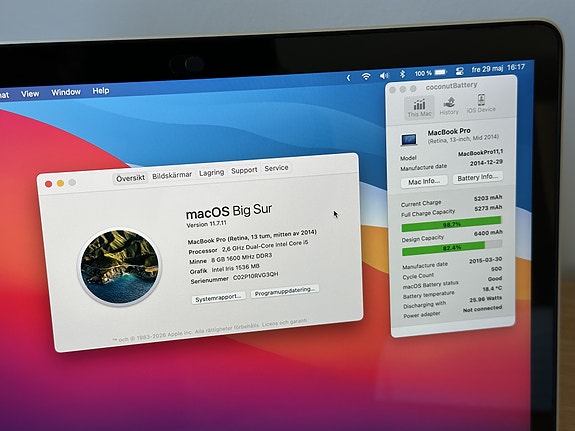Open the View menu
Viewport: 575px width, 431px height.
[30, 94]
